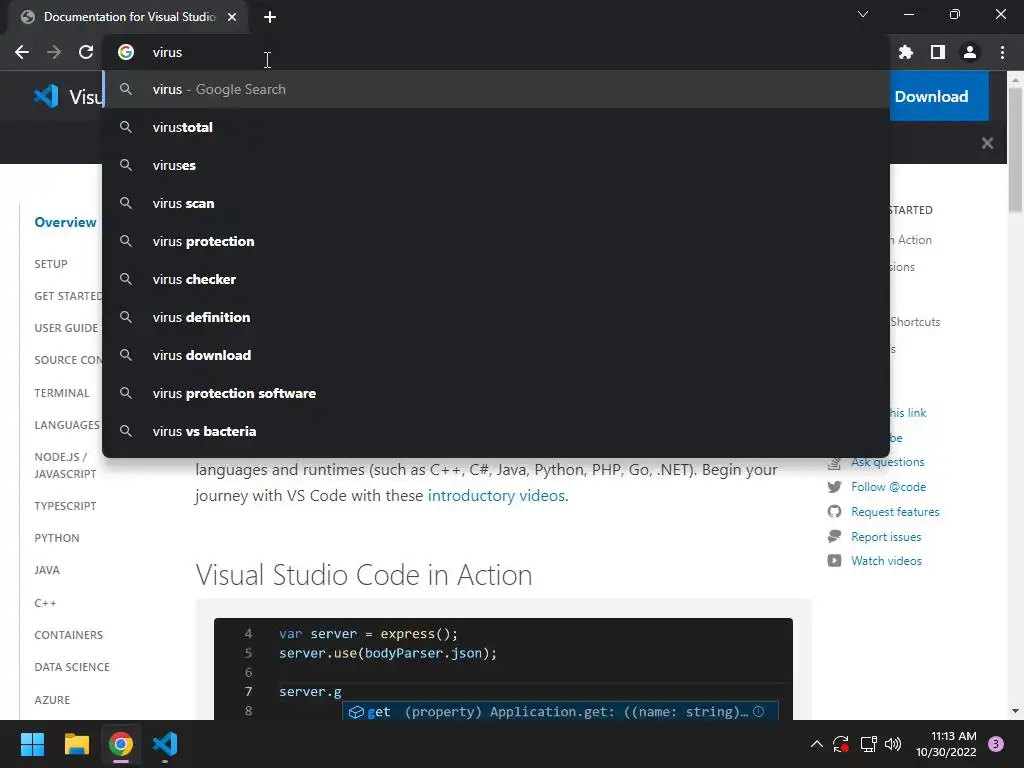This screenshot has width=1024, height=768.
Task: Expand the NODE.JS / JAVASCRIPT section
Action: tap(65, 465)
